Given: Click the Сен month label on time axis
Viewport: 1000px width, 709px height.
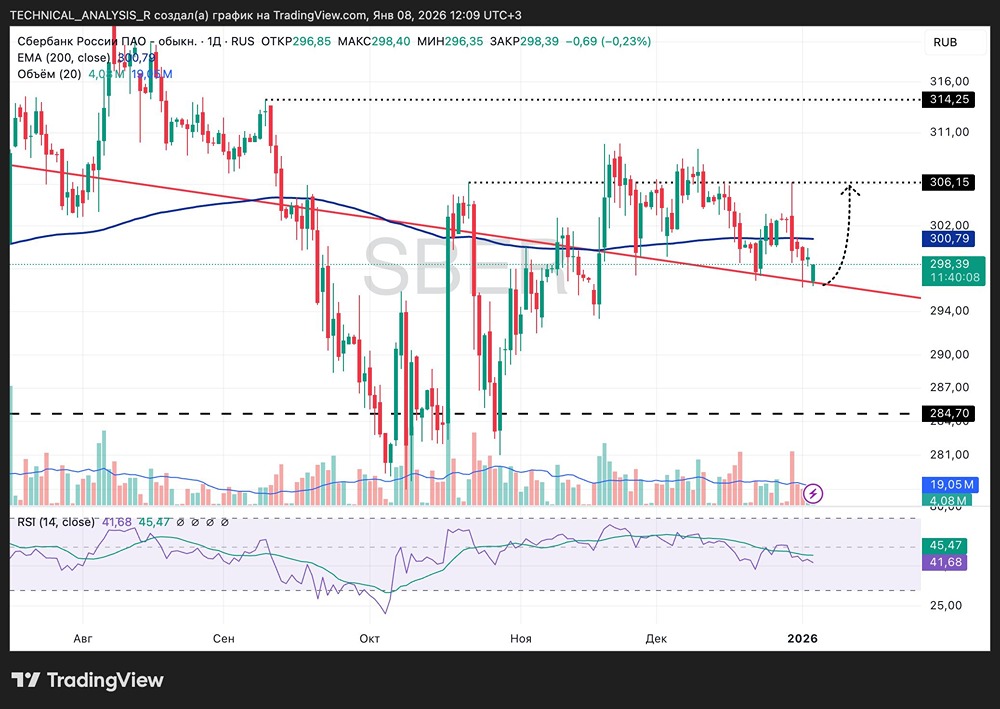Looking at the screenshot, I should click(224, 638).
